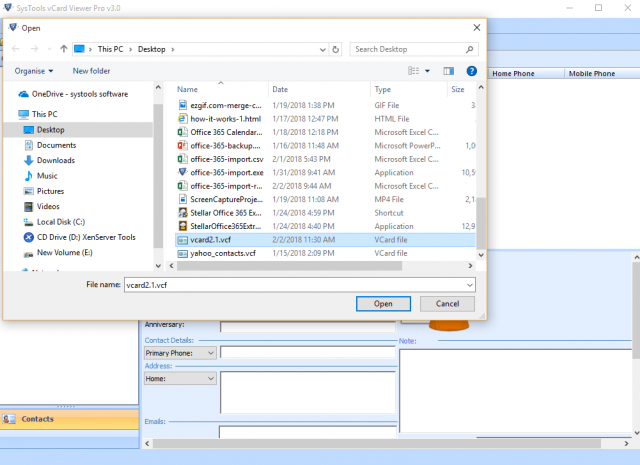Sort files by Date column
Image resolution: width=640 pixels, height=465 pixels.
point(280,89)
